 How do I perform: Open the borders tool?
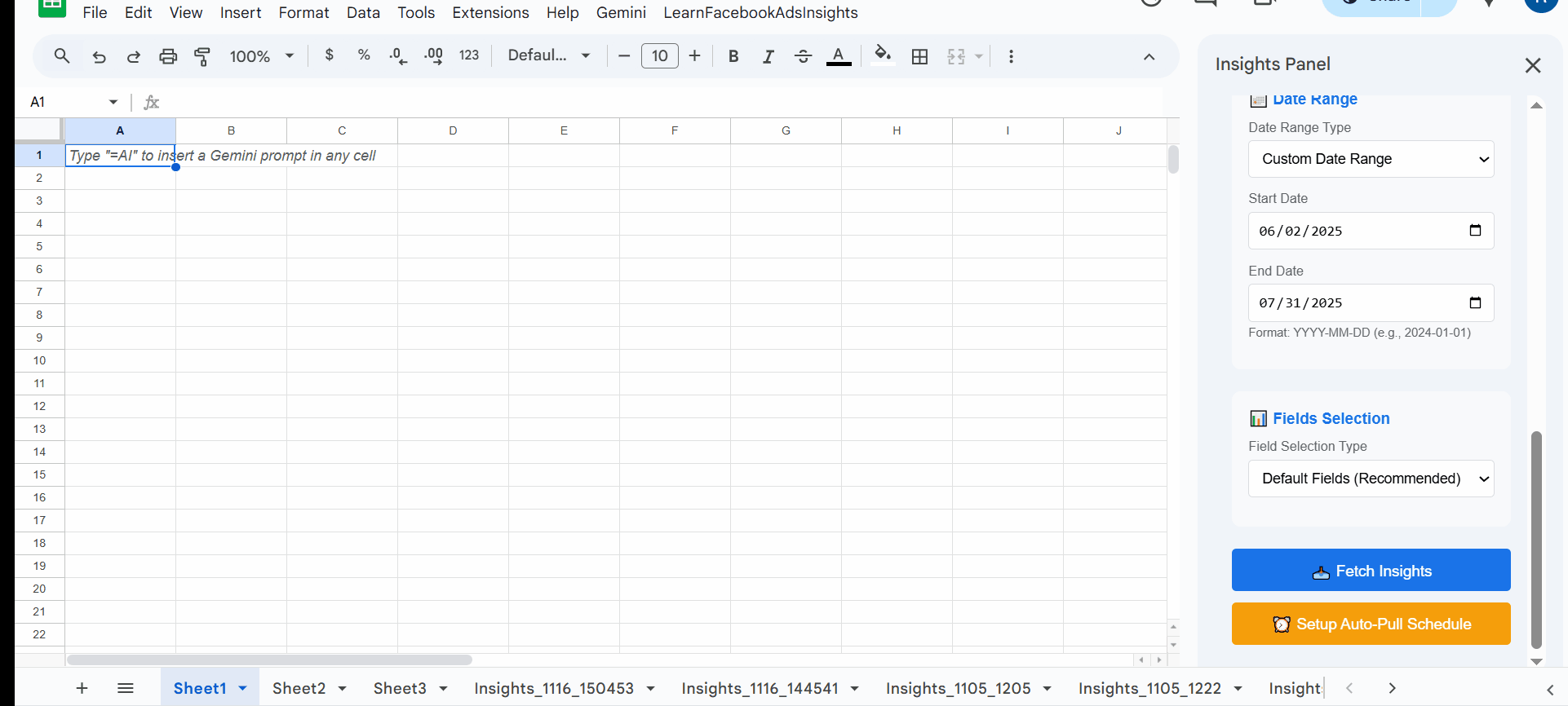click(x=919, y=56)
